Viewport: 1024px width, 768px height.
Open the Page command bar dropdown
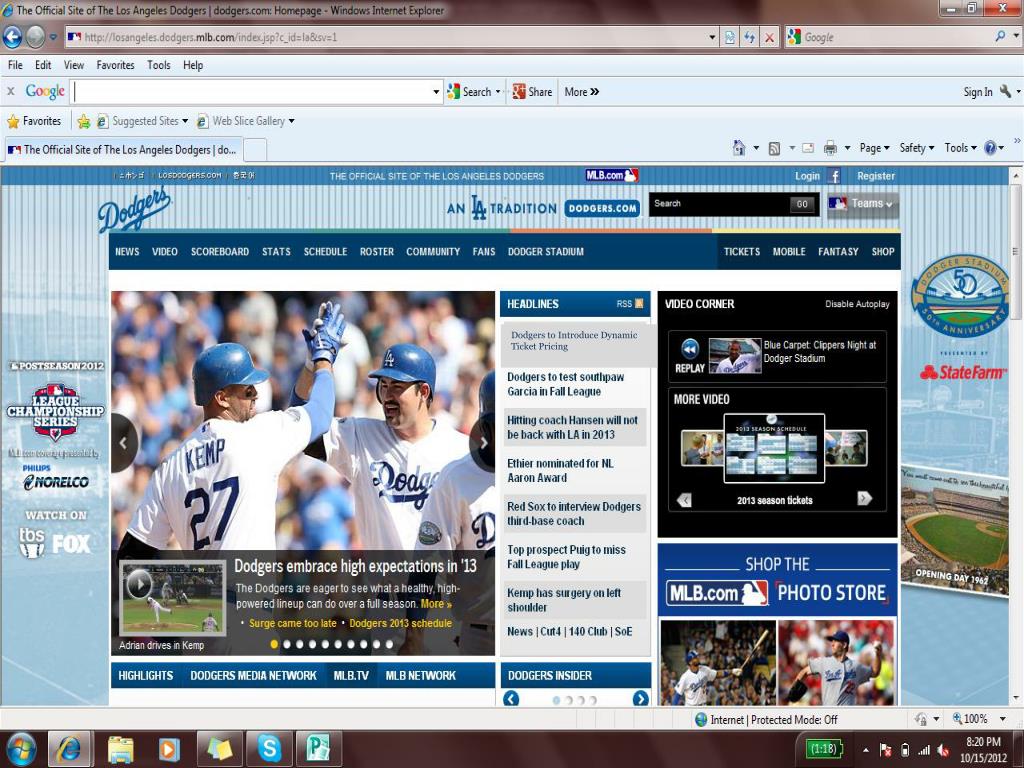click(874, 148)
